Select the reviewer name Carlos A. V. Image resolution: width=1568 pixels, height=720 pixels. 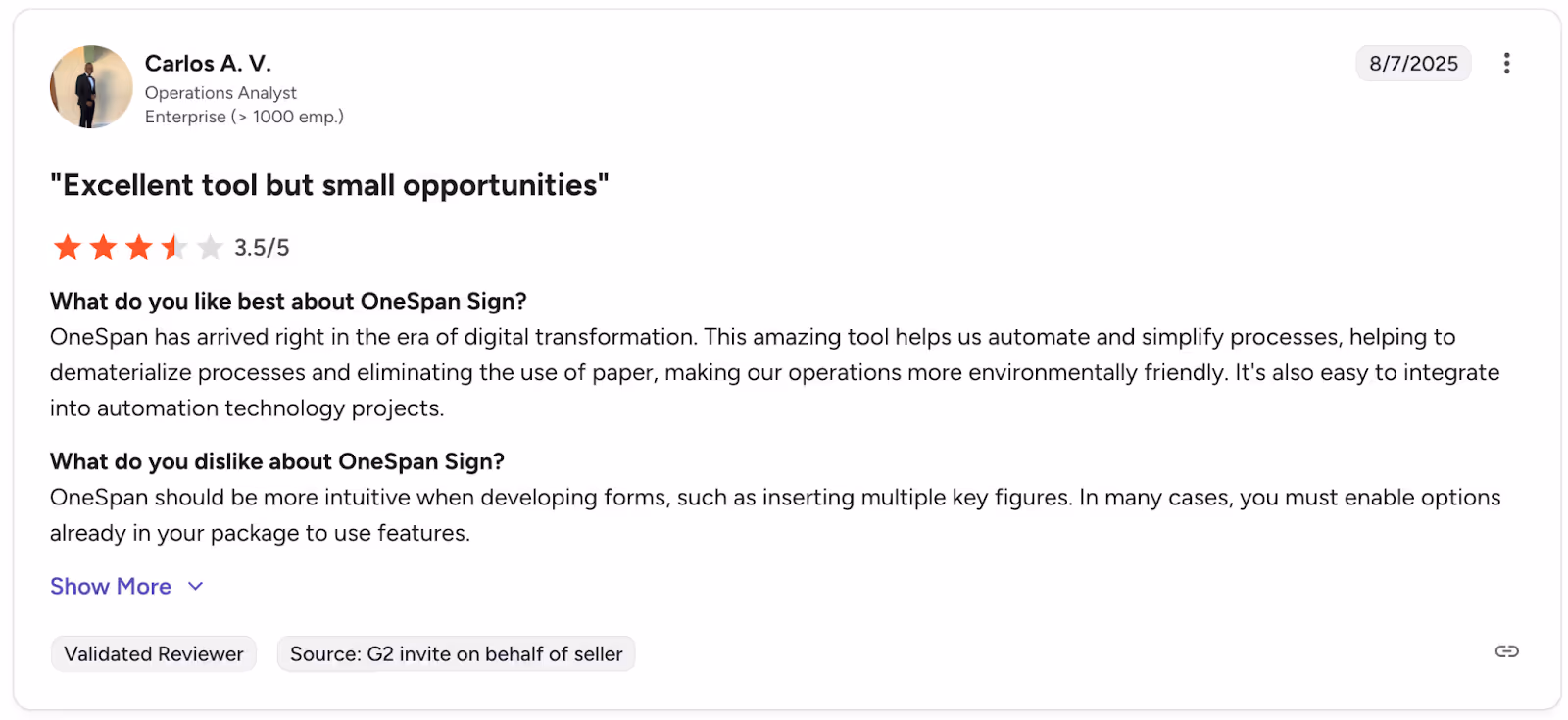click(x=208, y=63)
